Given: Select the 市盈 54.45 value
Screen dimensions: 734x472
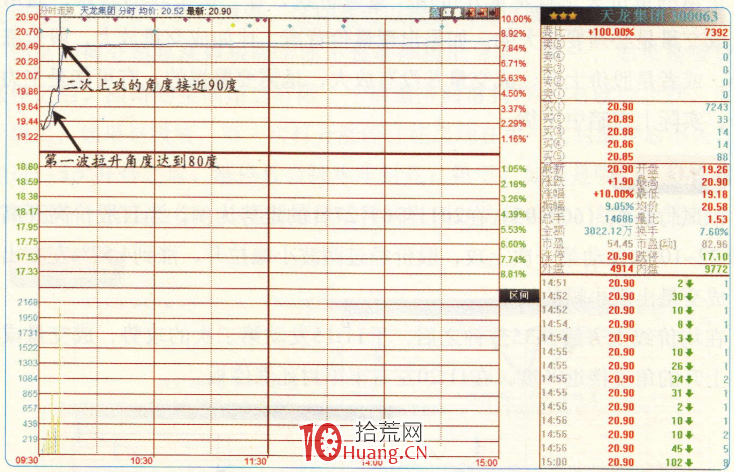Looking at the screenshot, I should tap(620, 243).
